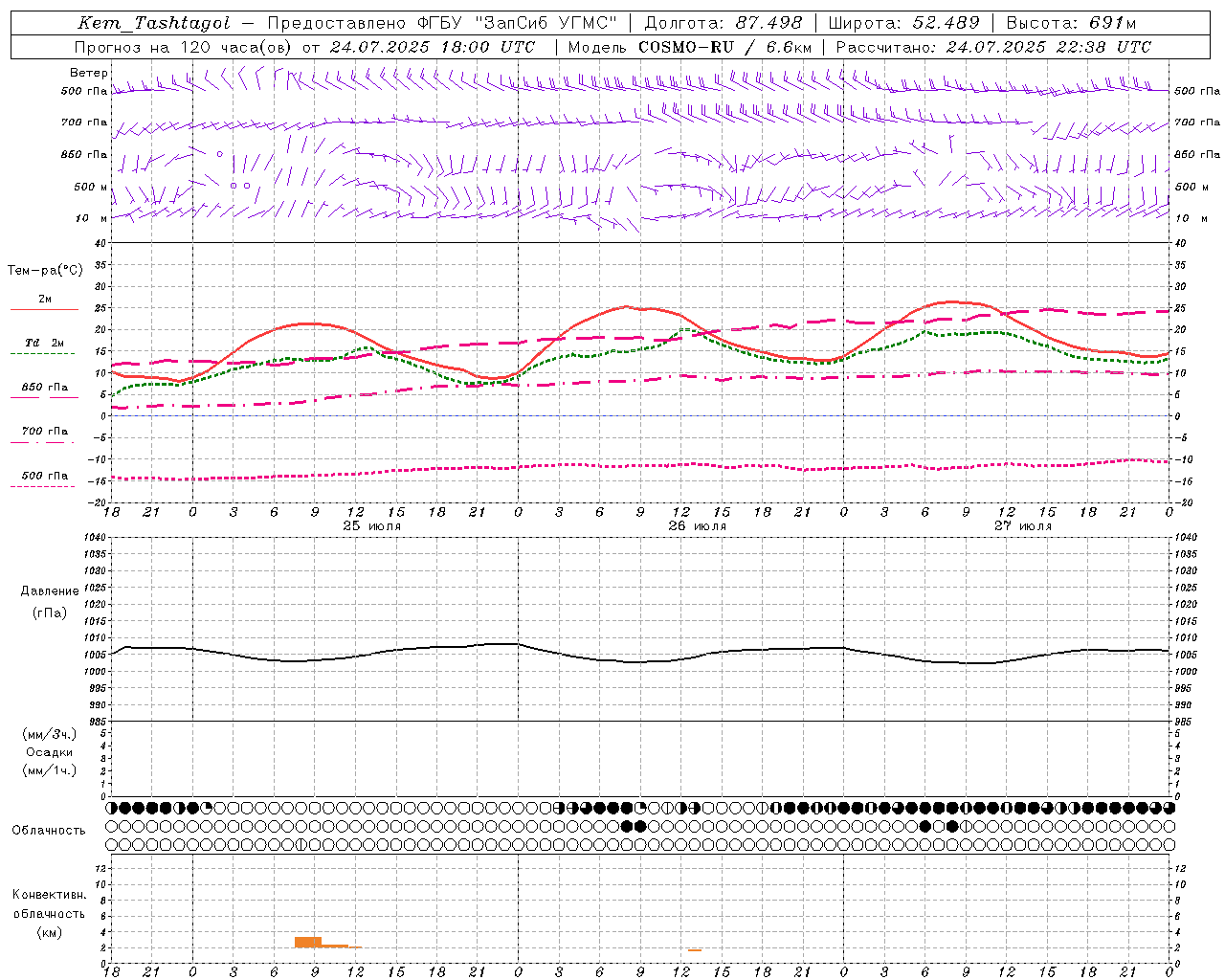Click the Ветер wind panel label
This screenshot has height=980, width=1225.
click(89, 73)
